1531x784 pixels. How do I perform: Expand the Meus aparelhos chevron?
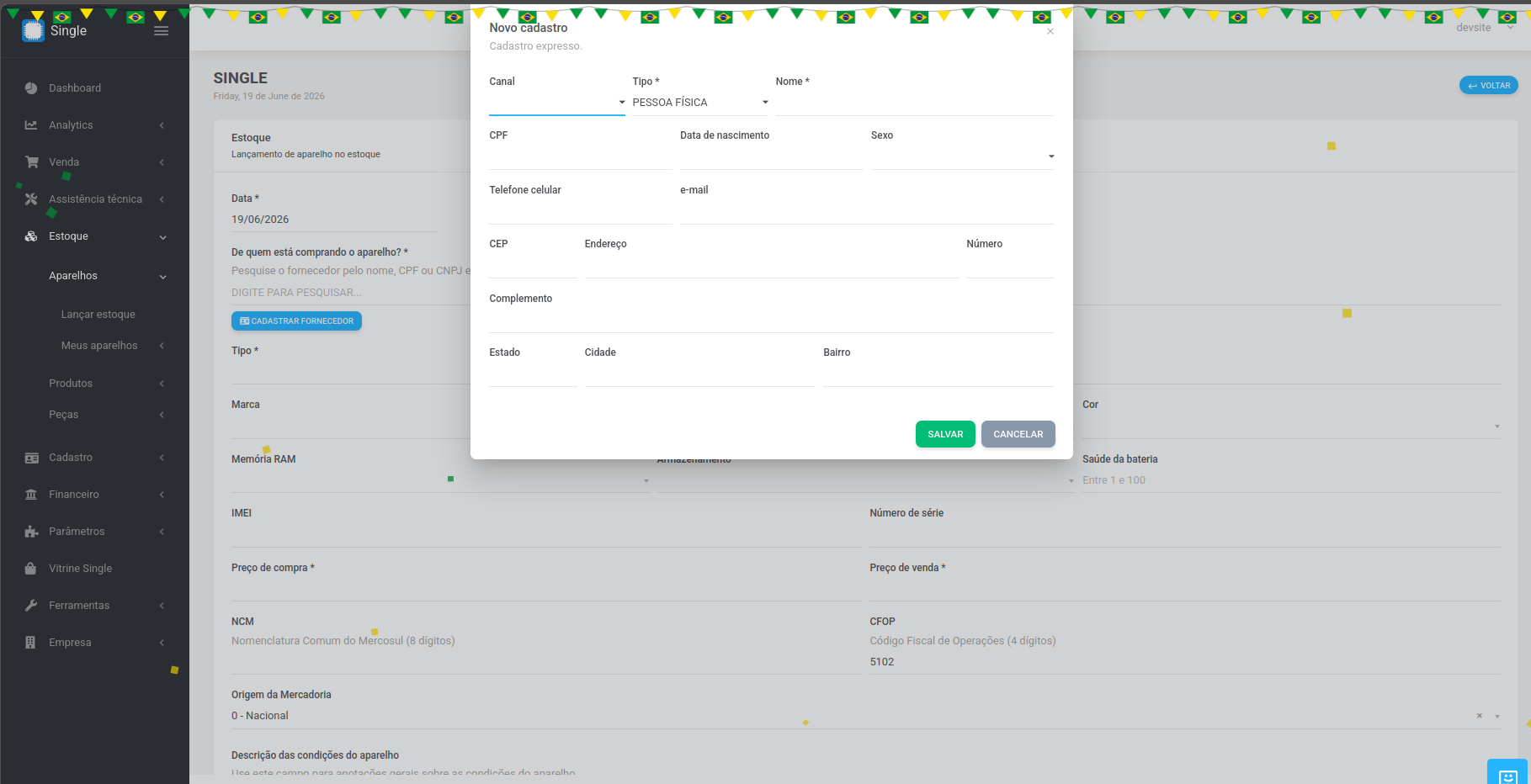click(162, 346)
